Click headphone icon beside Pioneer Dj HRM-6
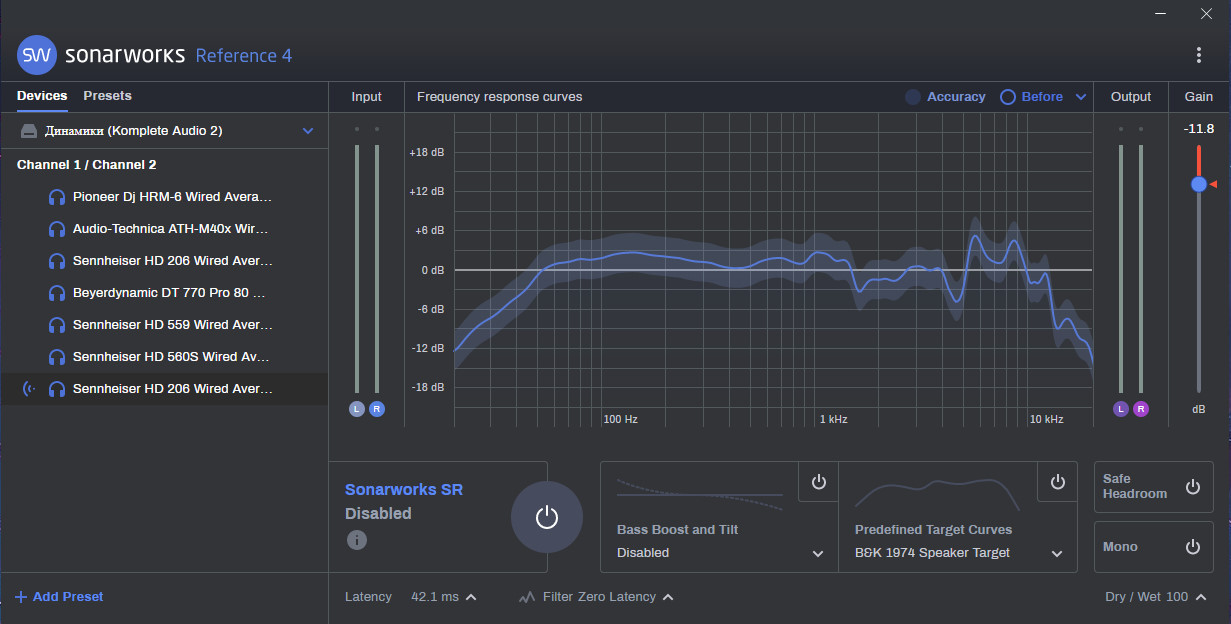 pos(57,197)
